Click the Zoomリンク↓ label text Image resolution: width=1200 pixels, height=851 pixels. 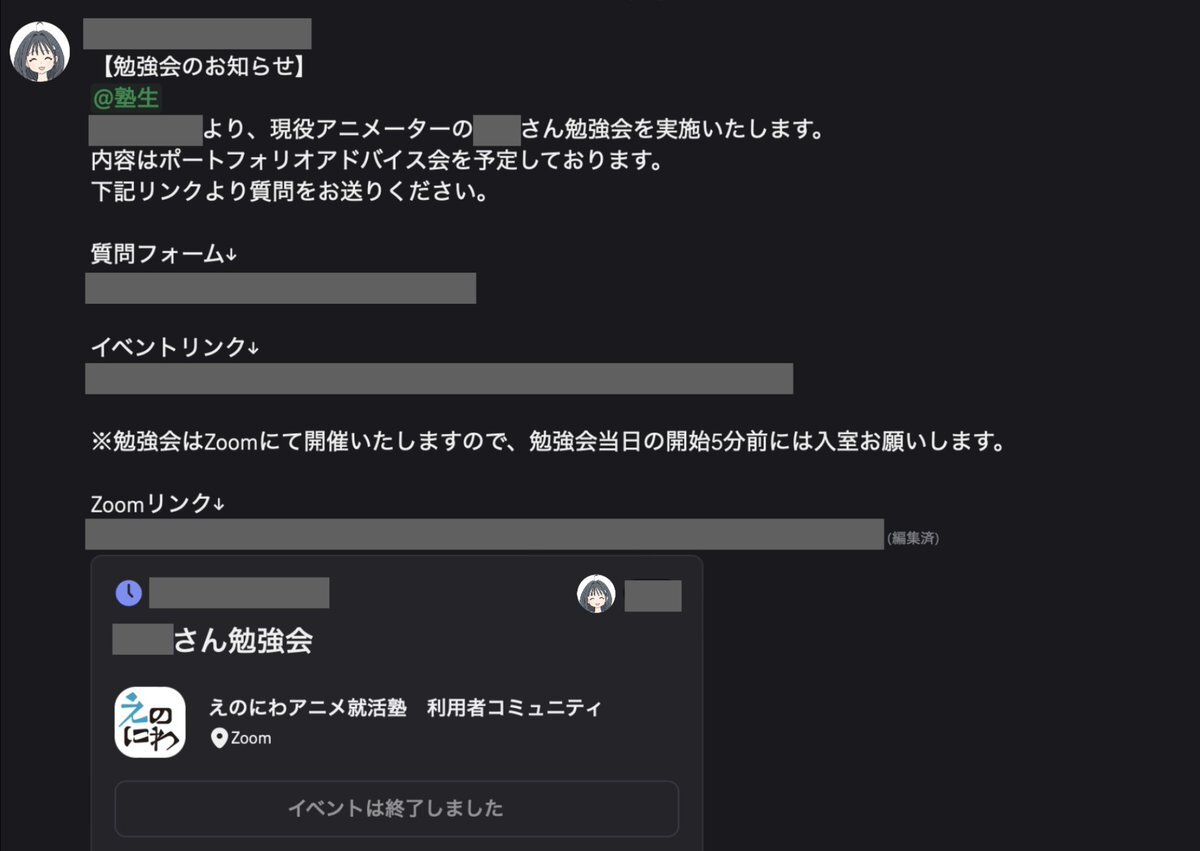pos(158,505)
